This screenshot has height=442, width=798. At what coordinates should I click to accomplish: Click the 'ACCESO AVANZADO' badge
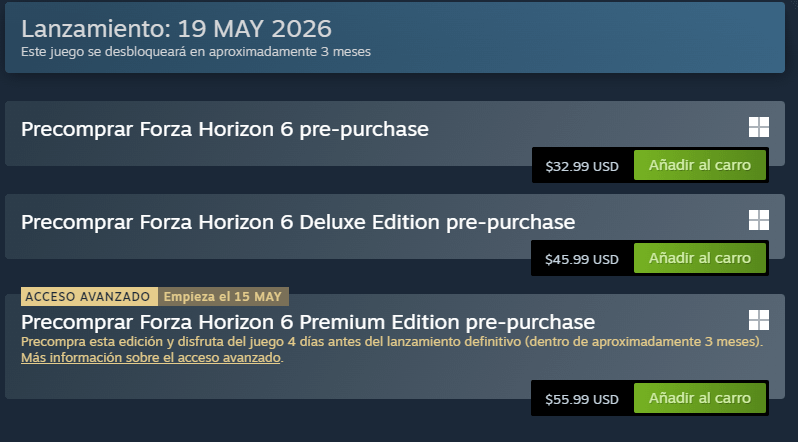88,297
